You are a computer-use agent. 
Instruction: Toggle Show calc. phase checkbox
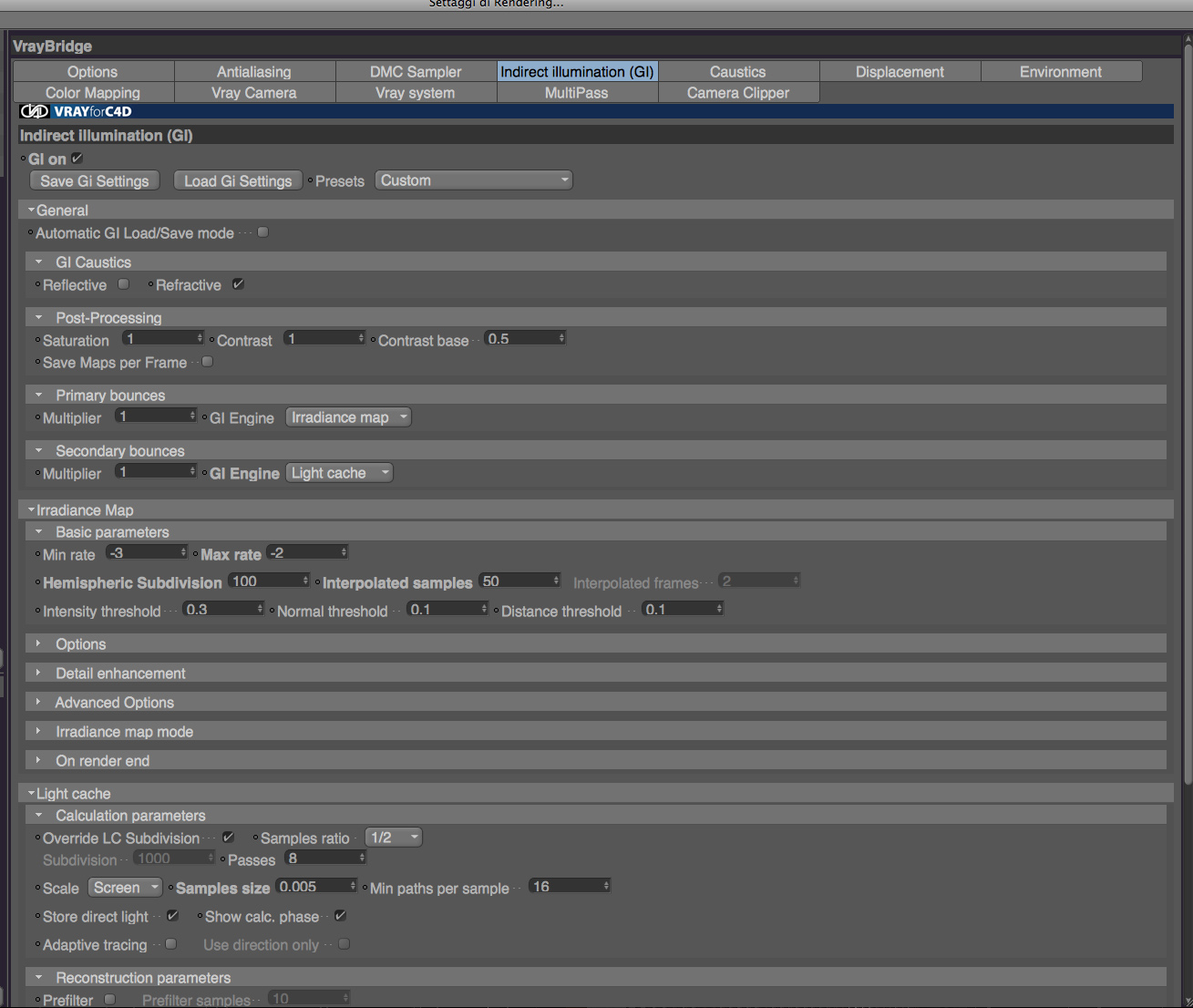[340, 916]
